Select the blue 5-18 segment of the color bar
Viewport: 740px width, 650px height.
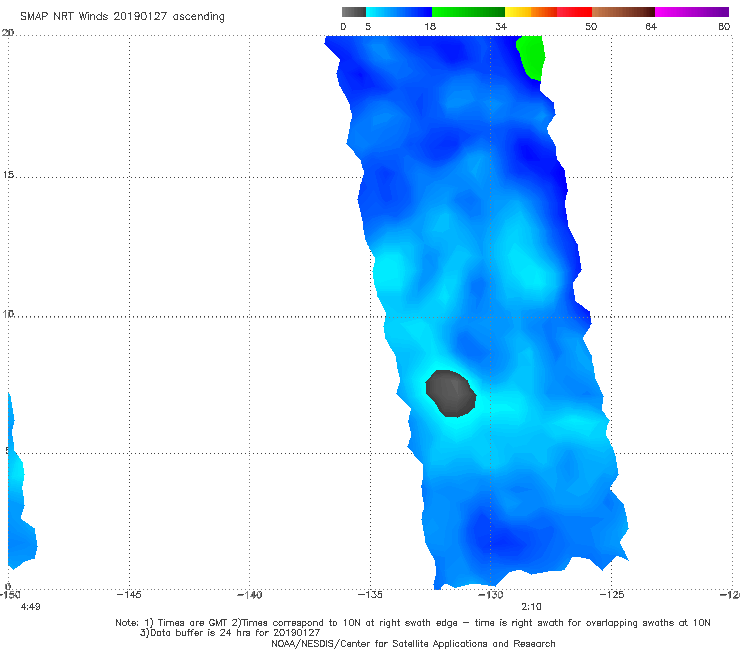399,12
